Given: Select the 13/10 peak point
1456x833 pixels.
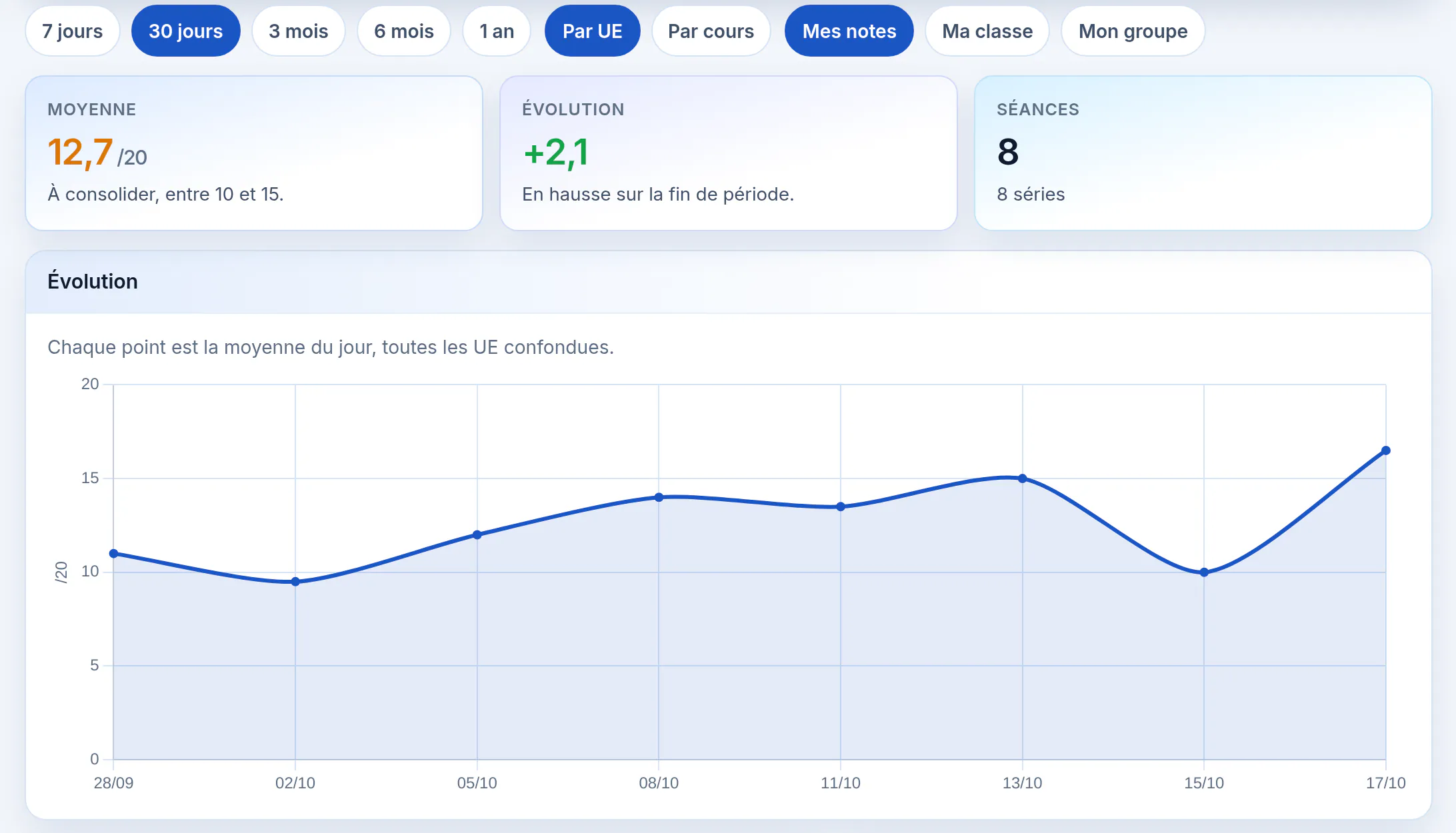Looking at the screenshot, I should [x=1023, y=478].
